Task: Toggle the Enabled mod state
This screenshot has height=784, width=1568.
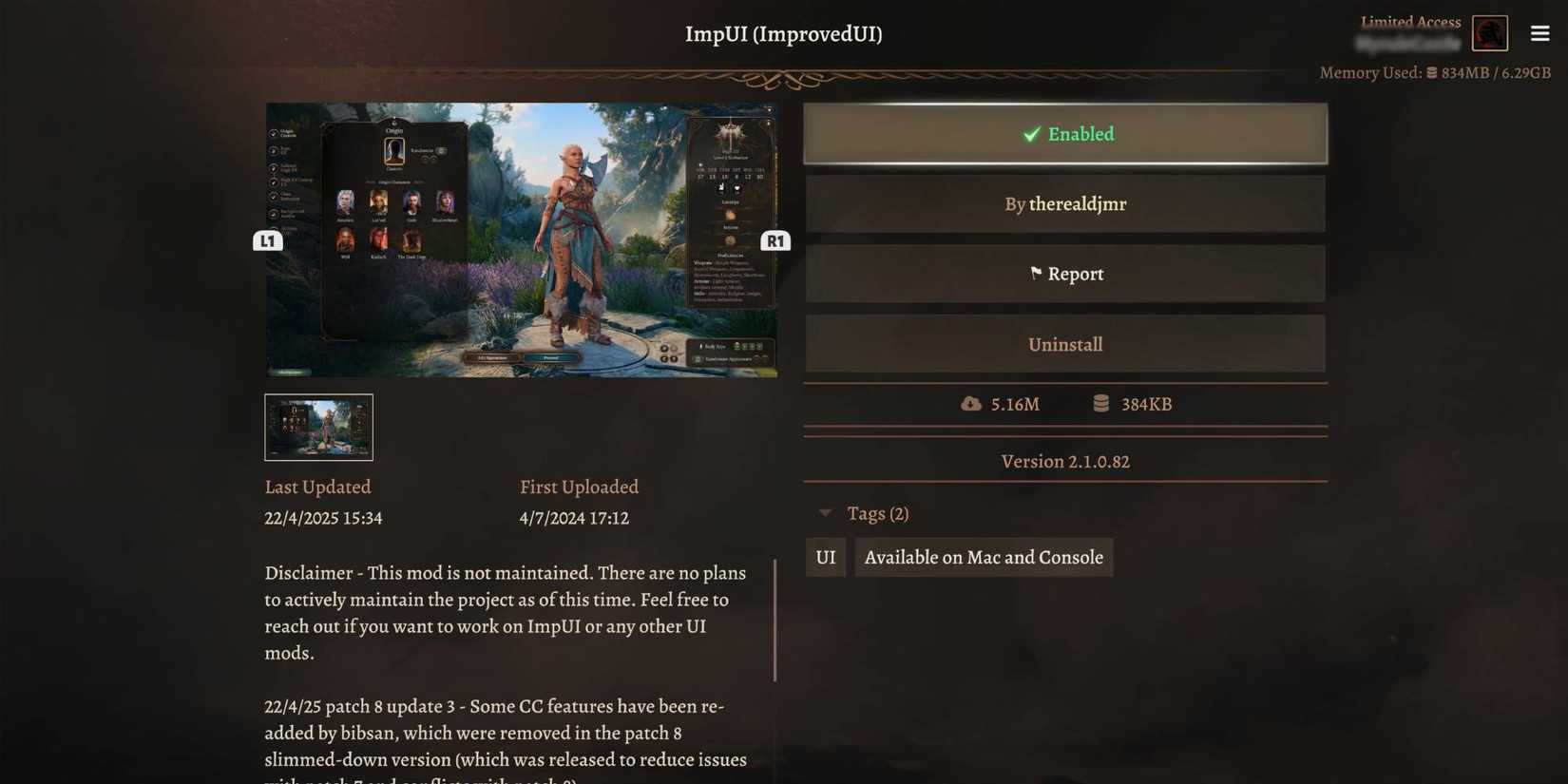Action: tap(1065, 134)
